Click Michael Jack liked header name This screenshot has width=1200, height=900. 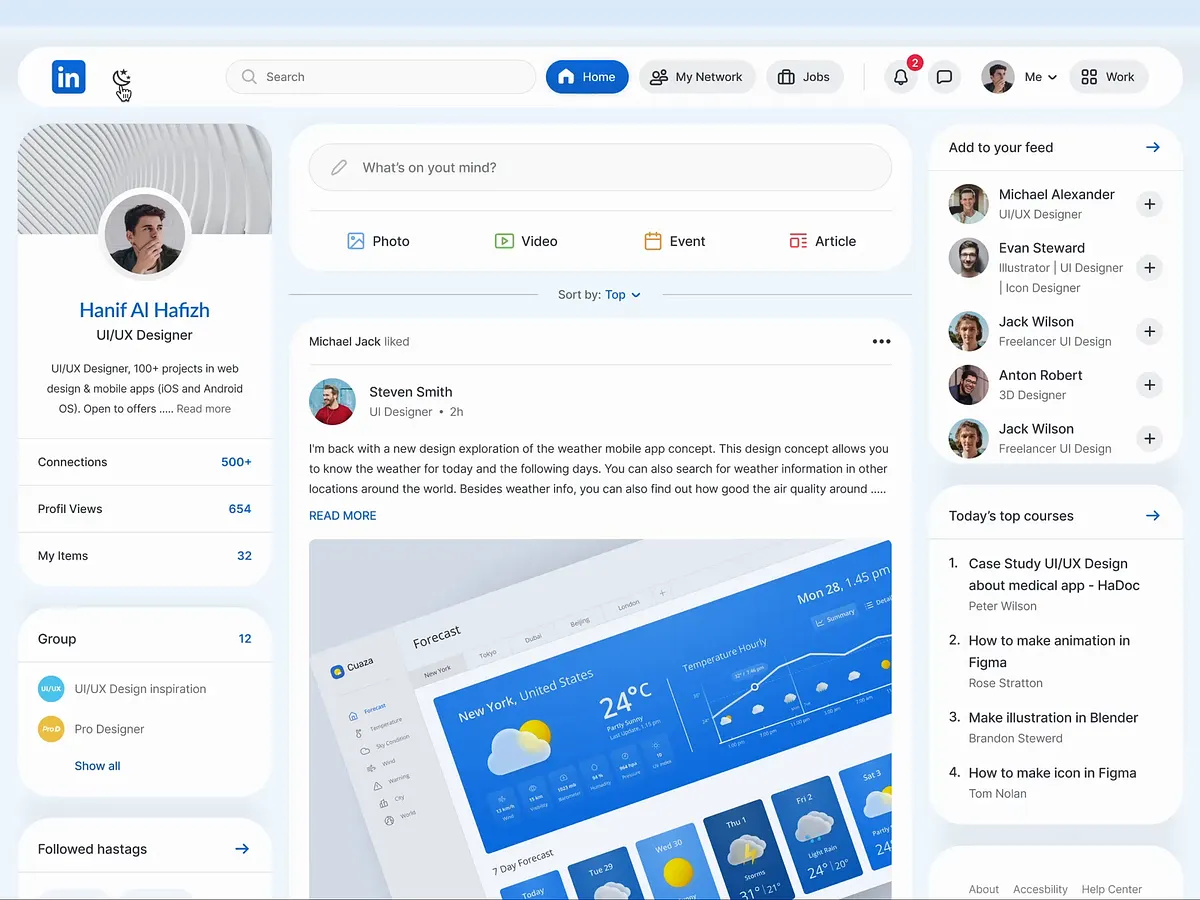345,342
